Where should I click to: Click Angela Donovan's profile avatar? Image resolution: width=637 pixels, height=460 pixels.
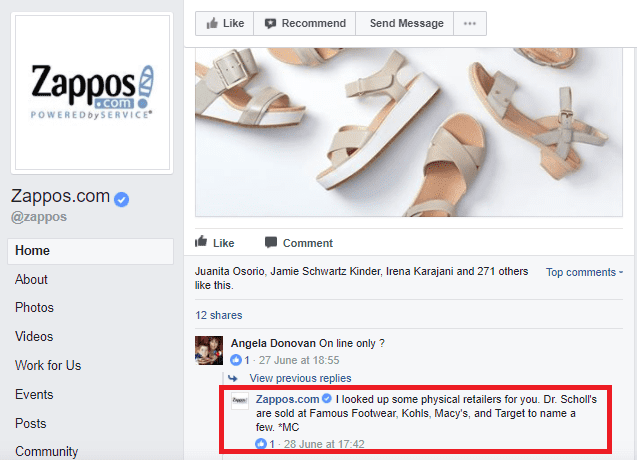click(x=209, y=351)
